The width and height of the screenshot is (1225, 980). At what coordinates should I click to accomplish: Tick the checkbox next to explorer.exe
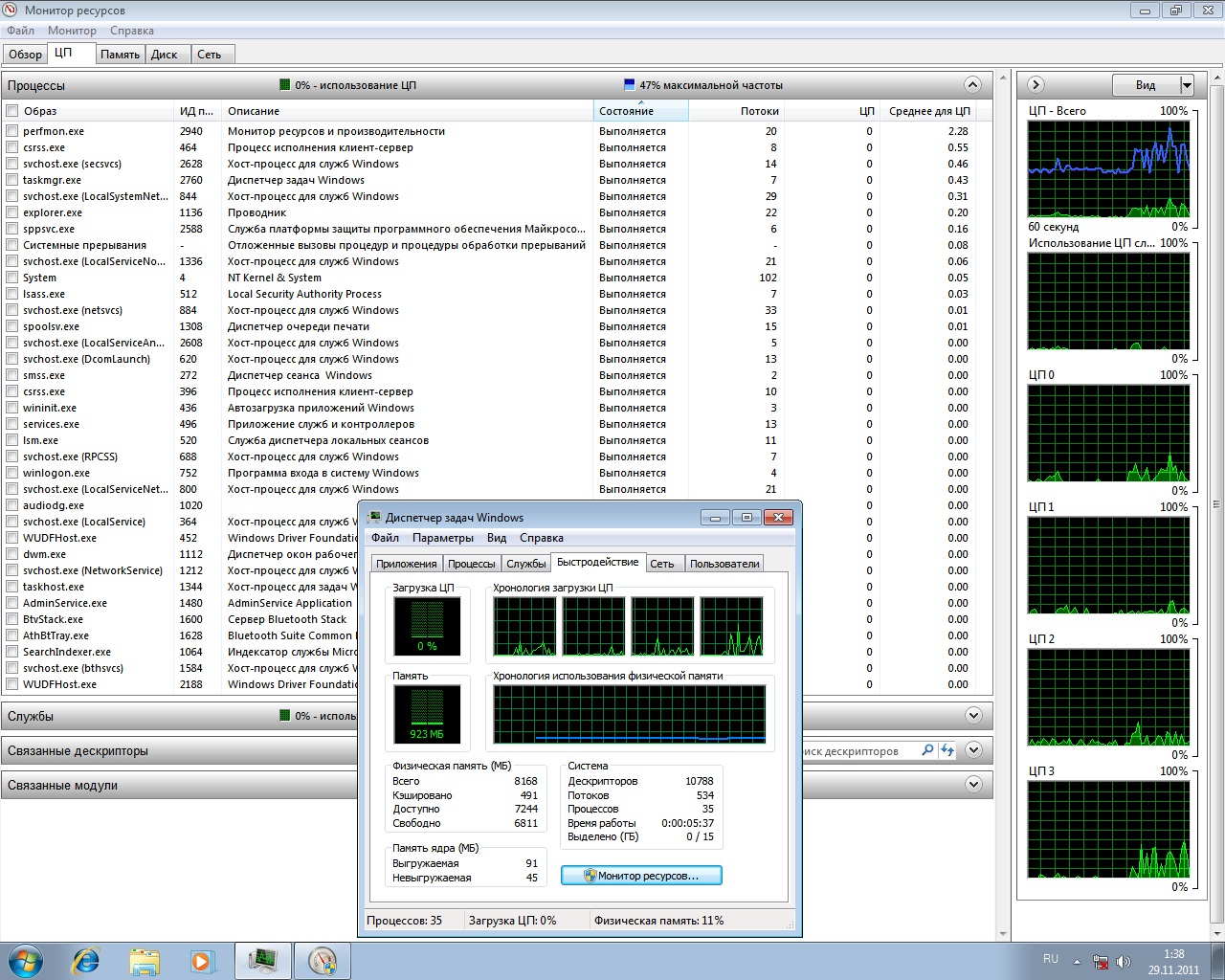click(x=12, y=212)
